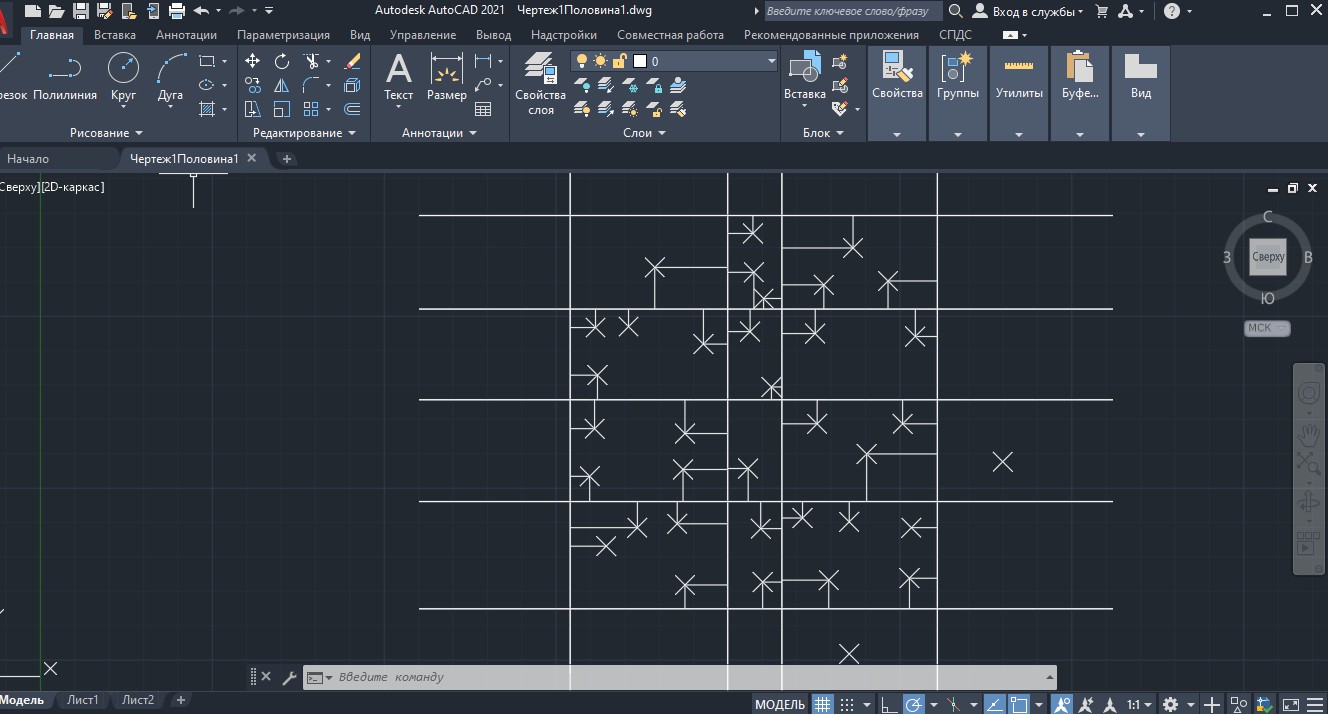Activate the Move tool in Редактирование panel
Image resolution: width=1328 pixels, height=714 pixels.
(253, 61)
